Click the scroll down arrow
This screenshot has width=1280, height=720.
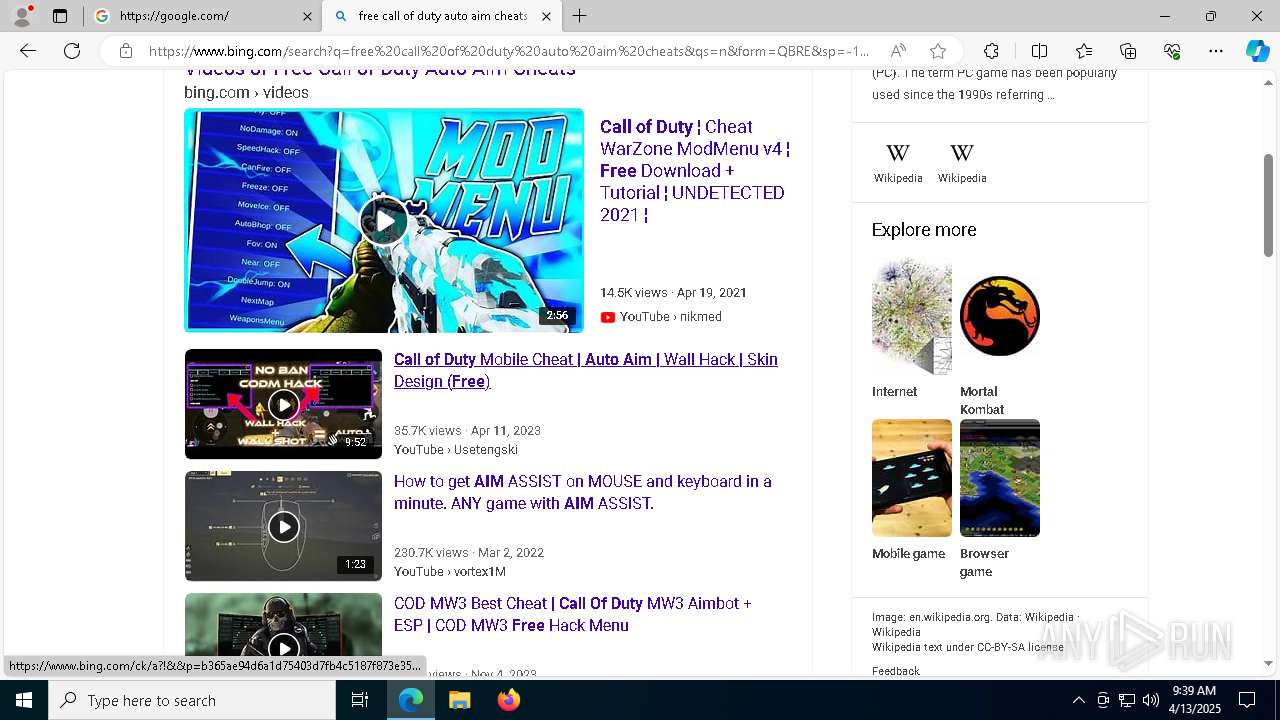[1269, 662]
